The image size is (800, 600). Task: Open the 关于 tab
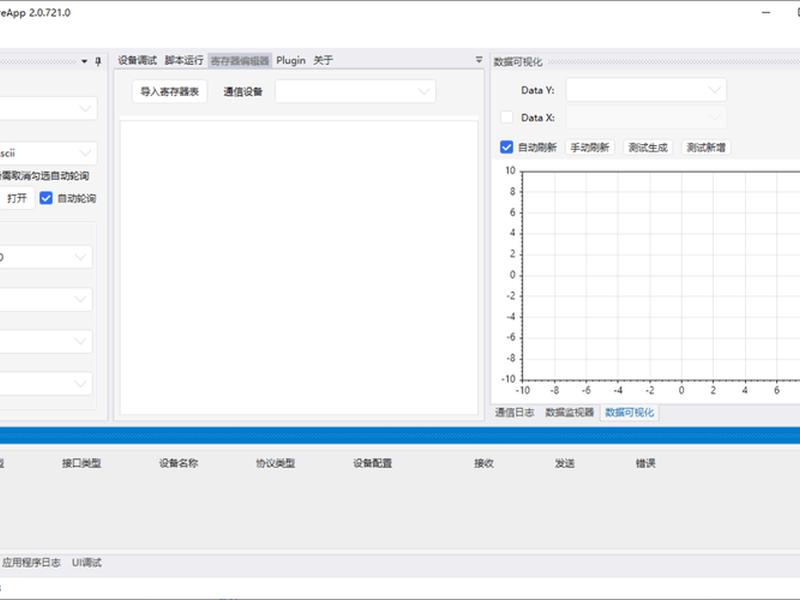click(323, 60)
